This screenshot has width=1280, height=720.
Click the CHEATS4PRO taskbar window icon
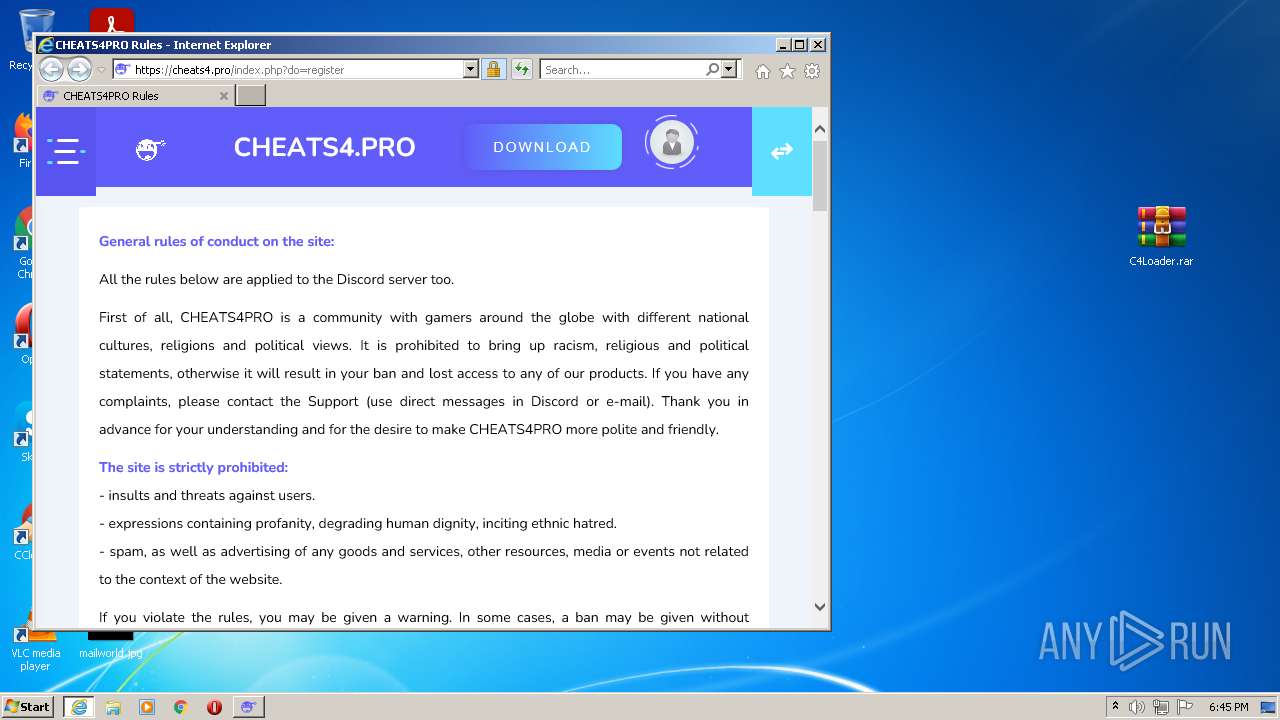click(x=248, y=707)
